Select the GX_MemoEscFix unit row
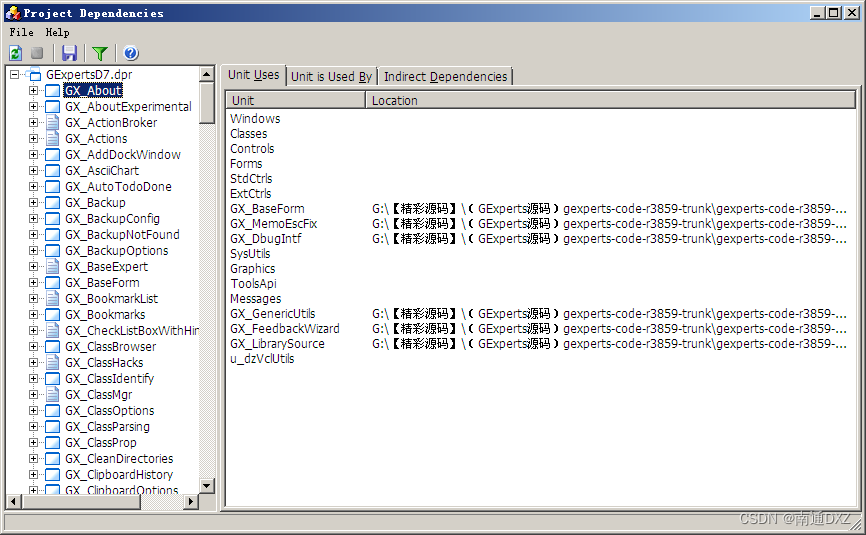 point(274,224)
